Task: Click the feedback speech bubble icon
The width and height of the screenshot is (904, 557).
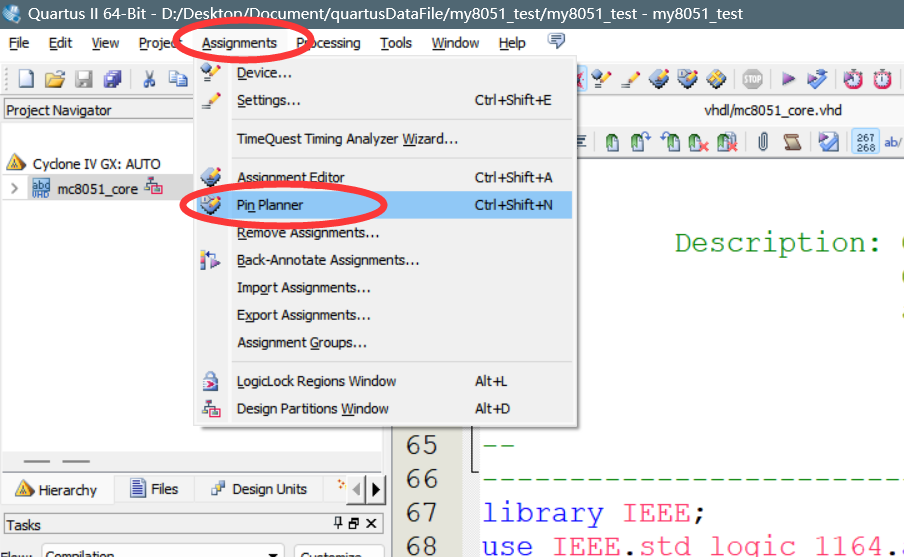Action: click(x=556, y=41)
